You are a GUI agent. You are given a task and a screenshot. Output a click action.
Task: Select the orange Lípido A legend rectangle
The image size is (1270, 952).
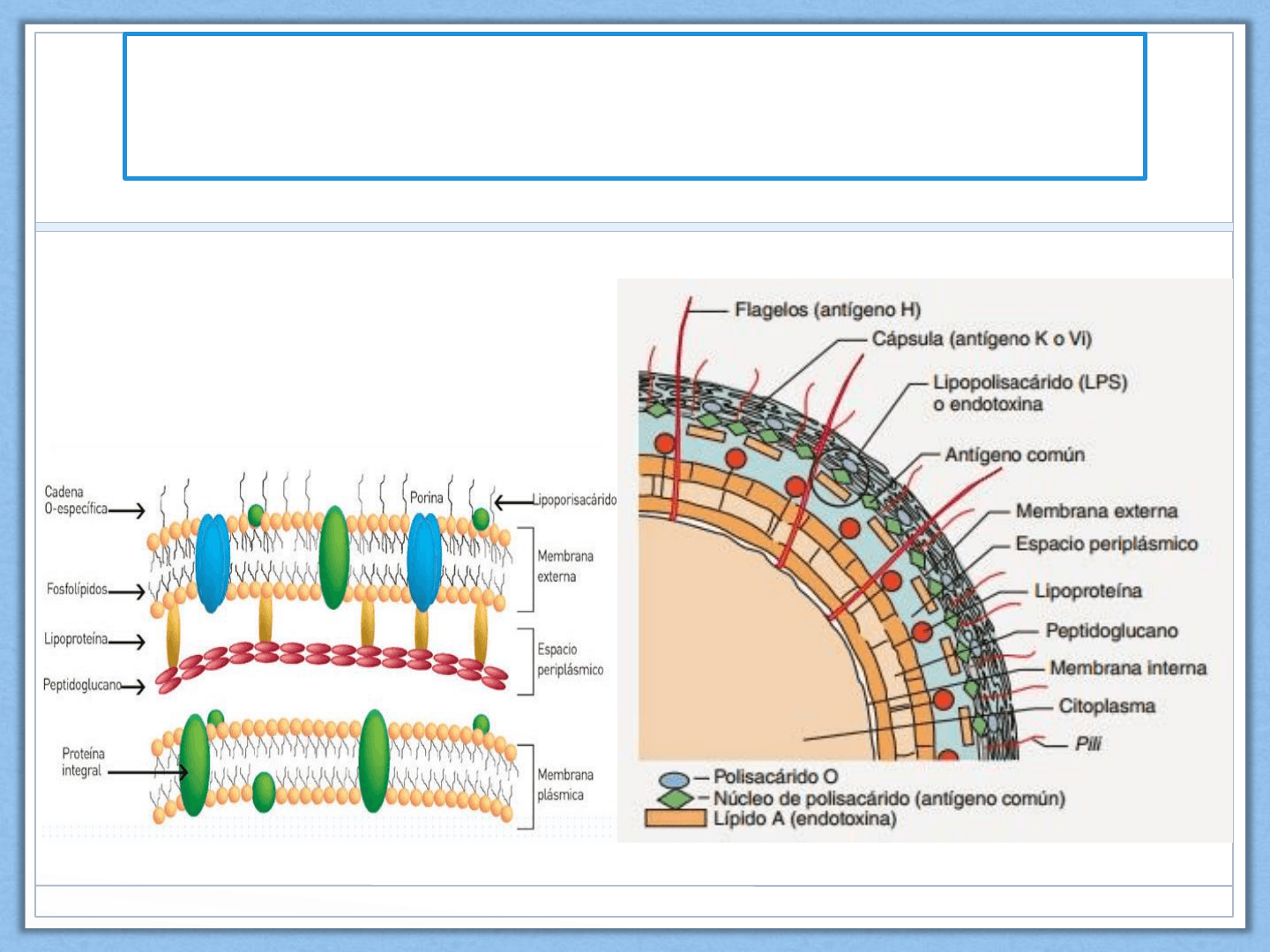[x=676, y=819]
